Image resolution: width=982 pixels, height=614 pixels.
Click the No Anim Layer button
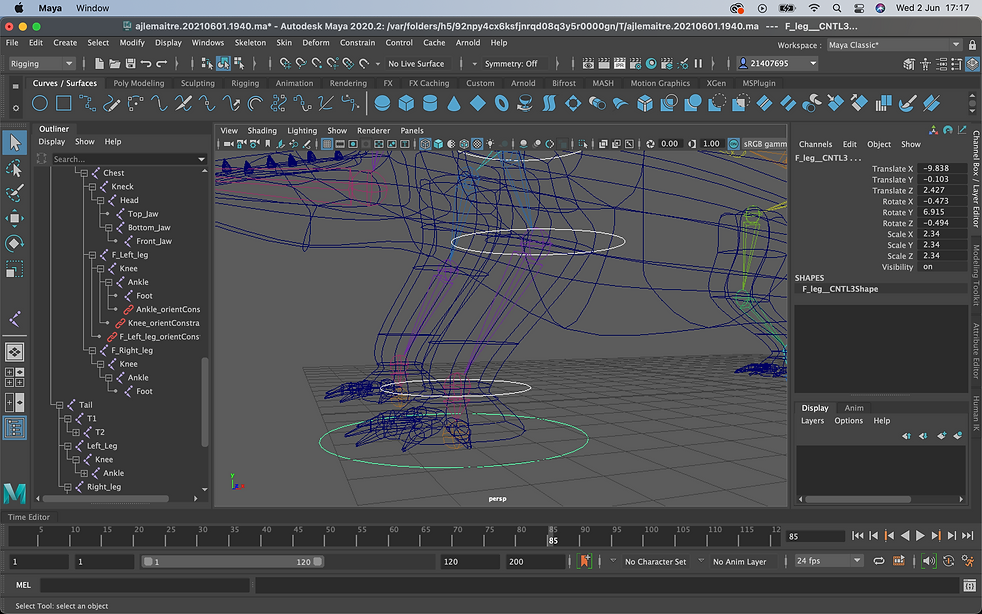pos(739,561)
